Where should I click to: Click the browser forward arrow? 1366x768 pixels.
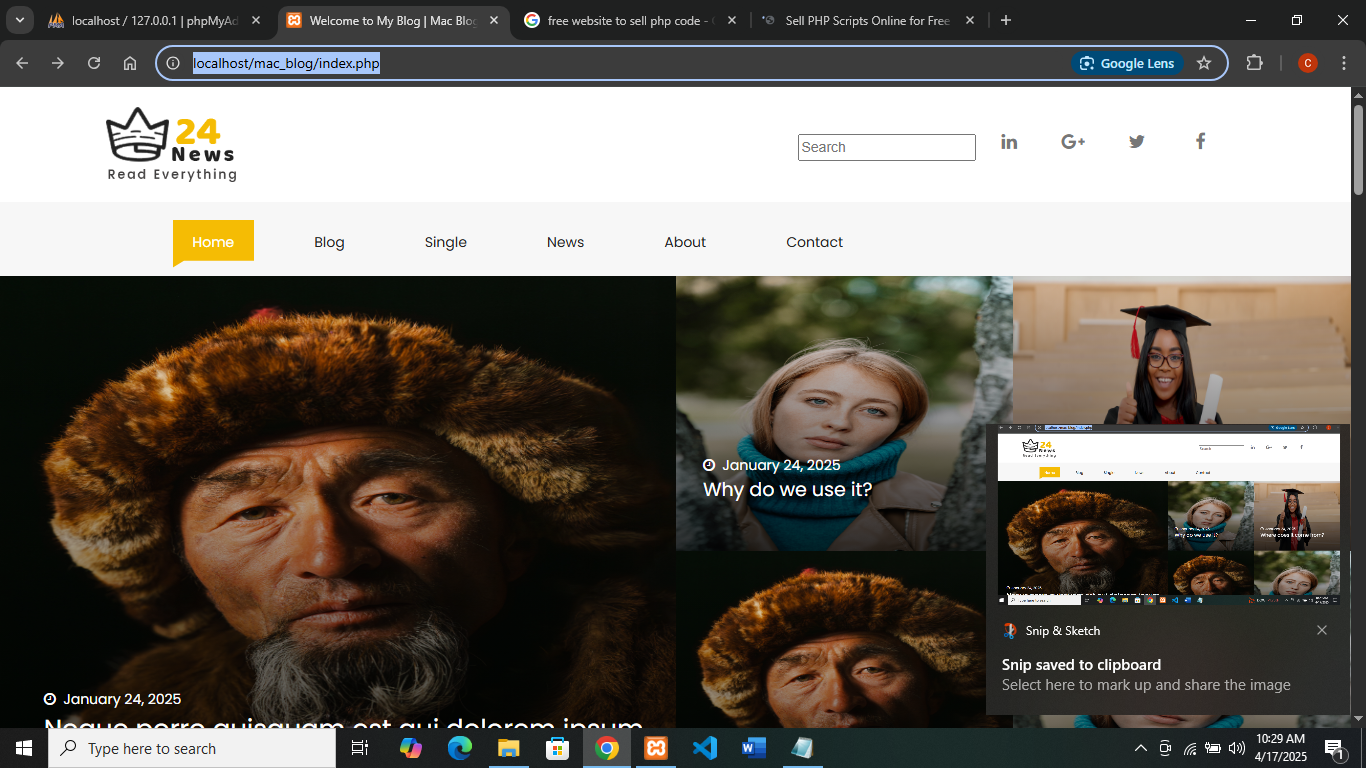pos(58,63)
